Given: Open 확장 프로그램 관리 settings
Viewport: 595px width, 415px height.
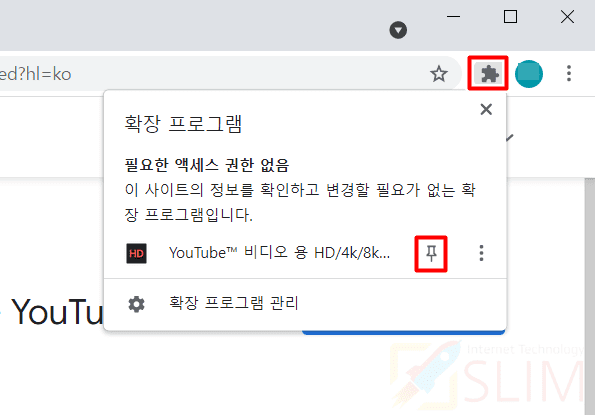Looking at the screenshot, I should (305, 304).
